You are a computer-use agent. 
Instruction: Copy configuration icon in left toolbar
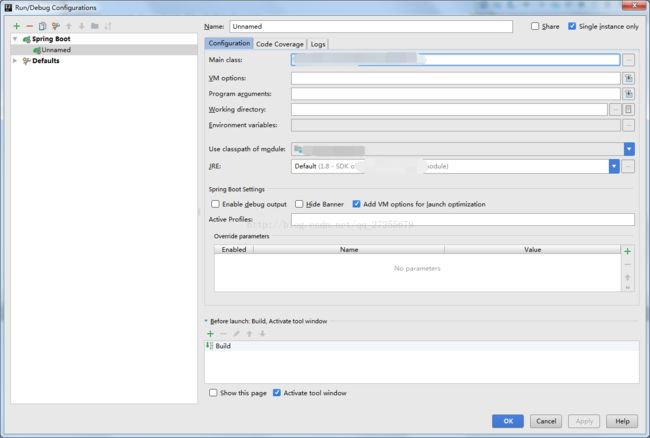coord(42,26)
